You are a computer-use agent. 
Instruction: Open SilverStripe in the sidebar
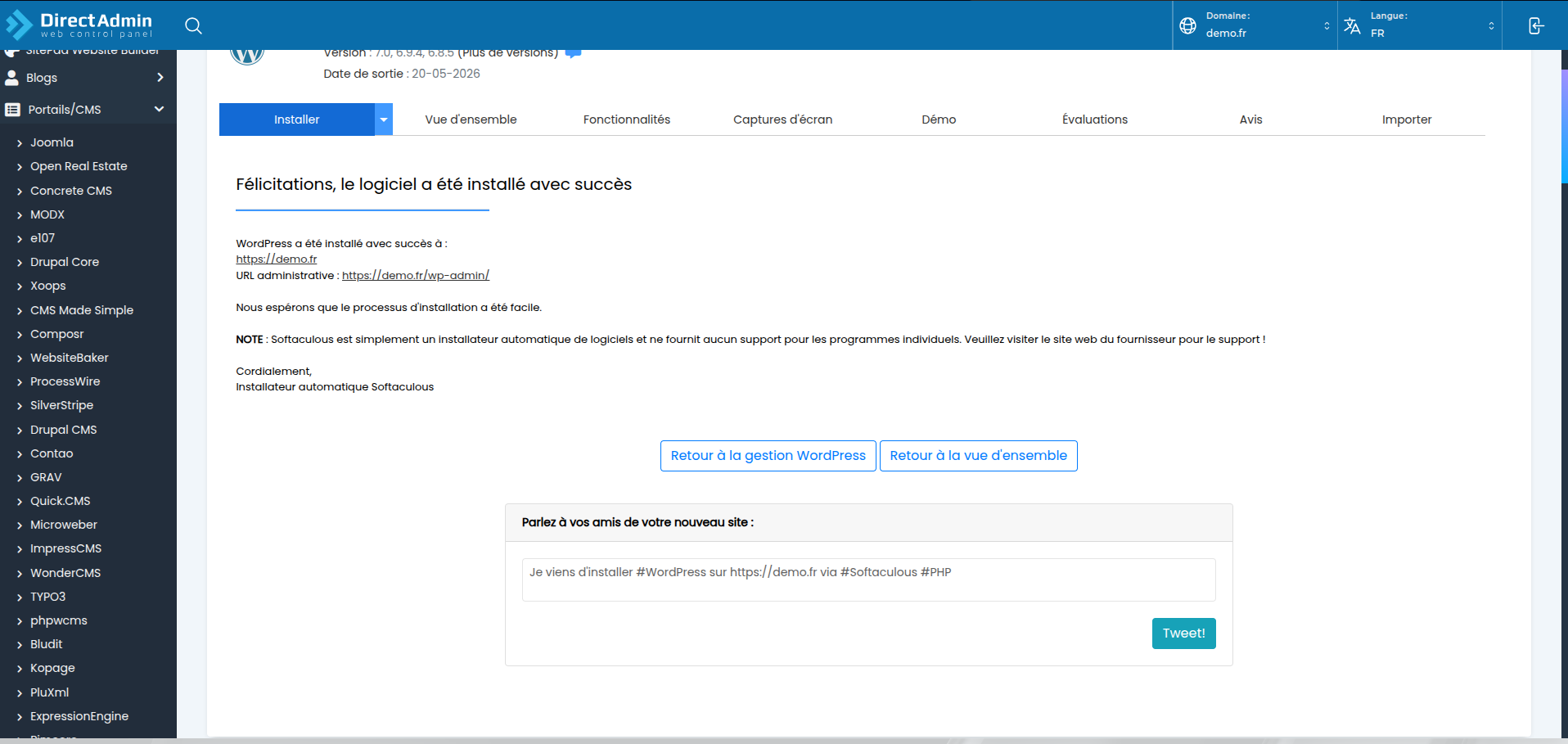[62, 405]
